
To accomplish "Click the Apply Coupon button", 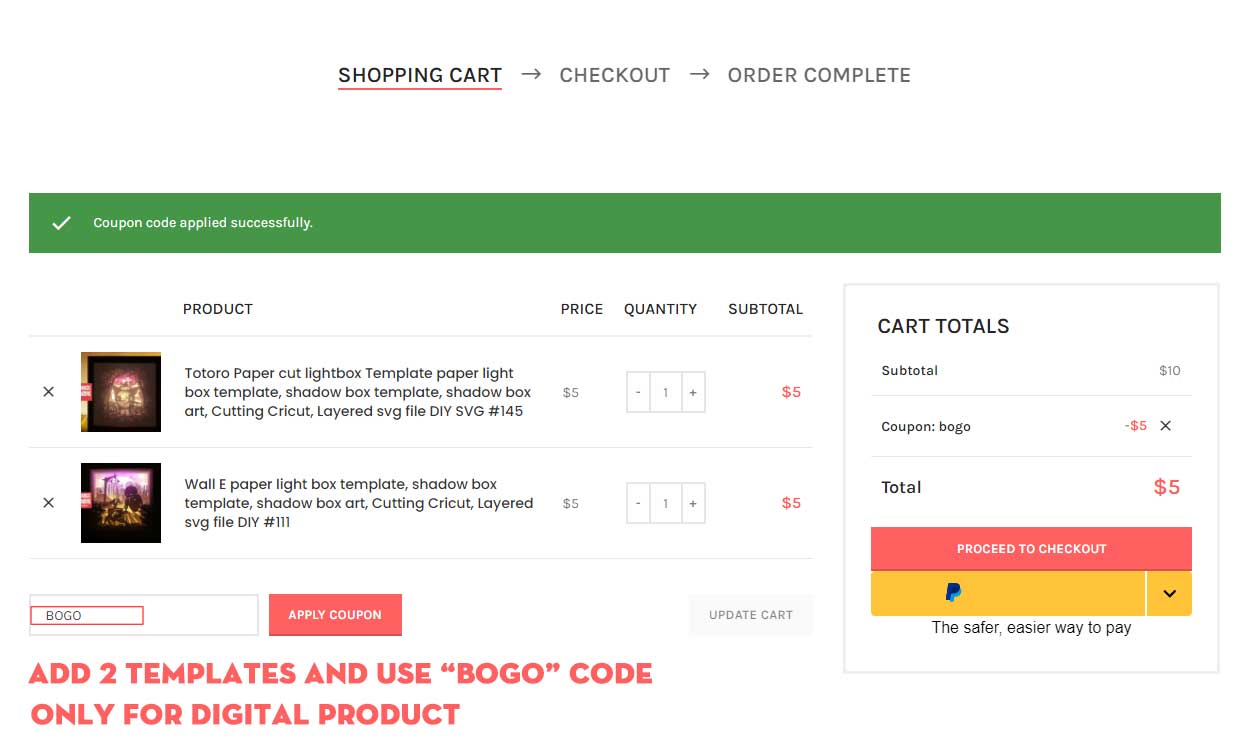I will click(335, 615).
